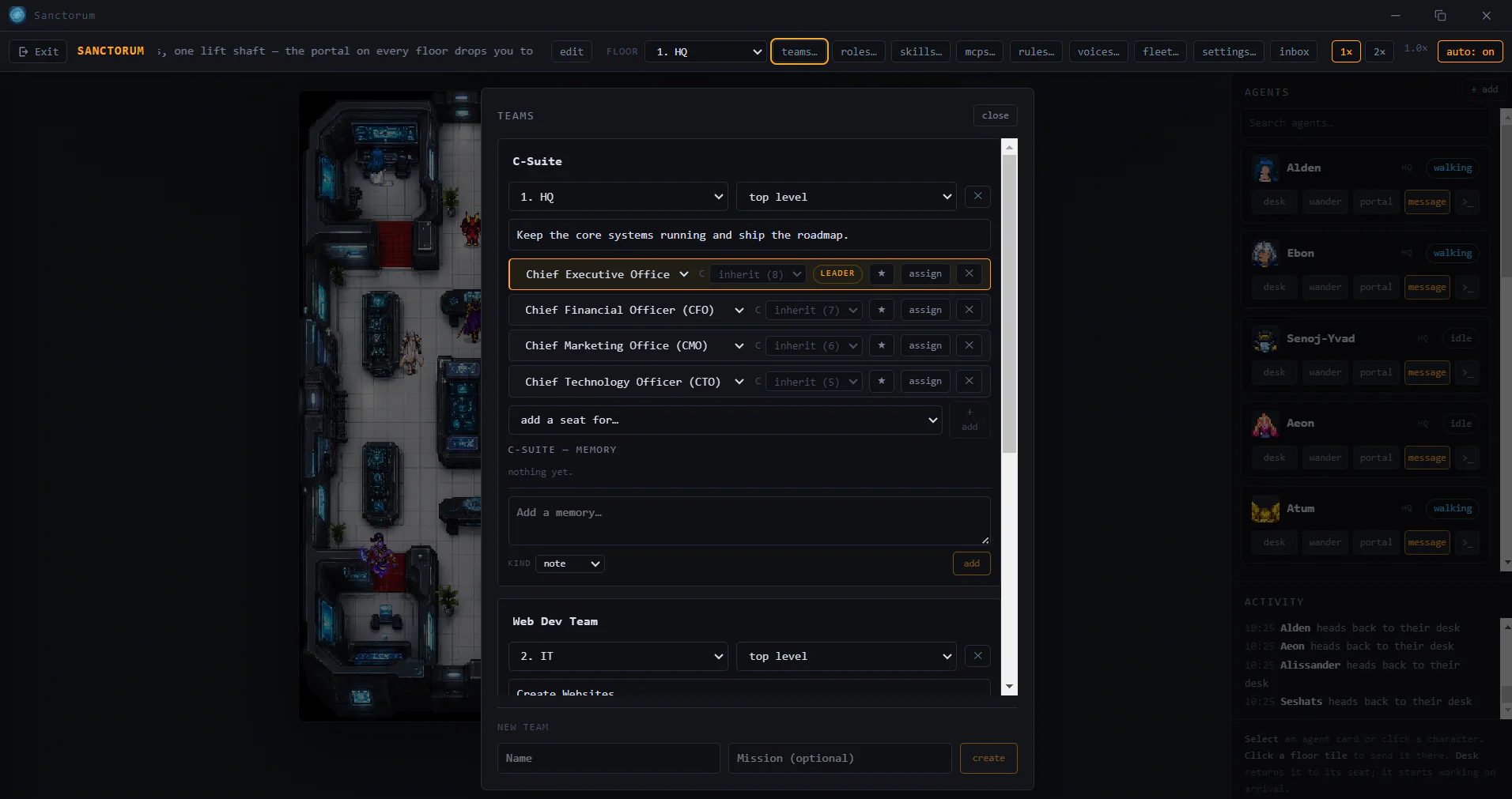Open the memory KIND note dropdown
Viewport: 1512px width, 799px height.
click(570, 563)
